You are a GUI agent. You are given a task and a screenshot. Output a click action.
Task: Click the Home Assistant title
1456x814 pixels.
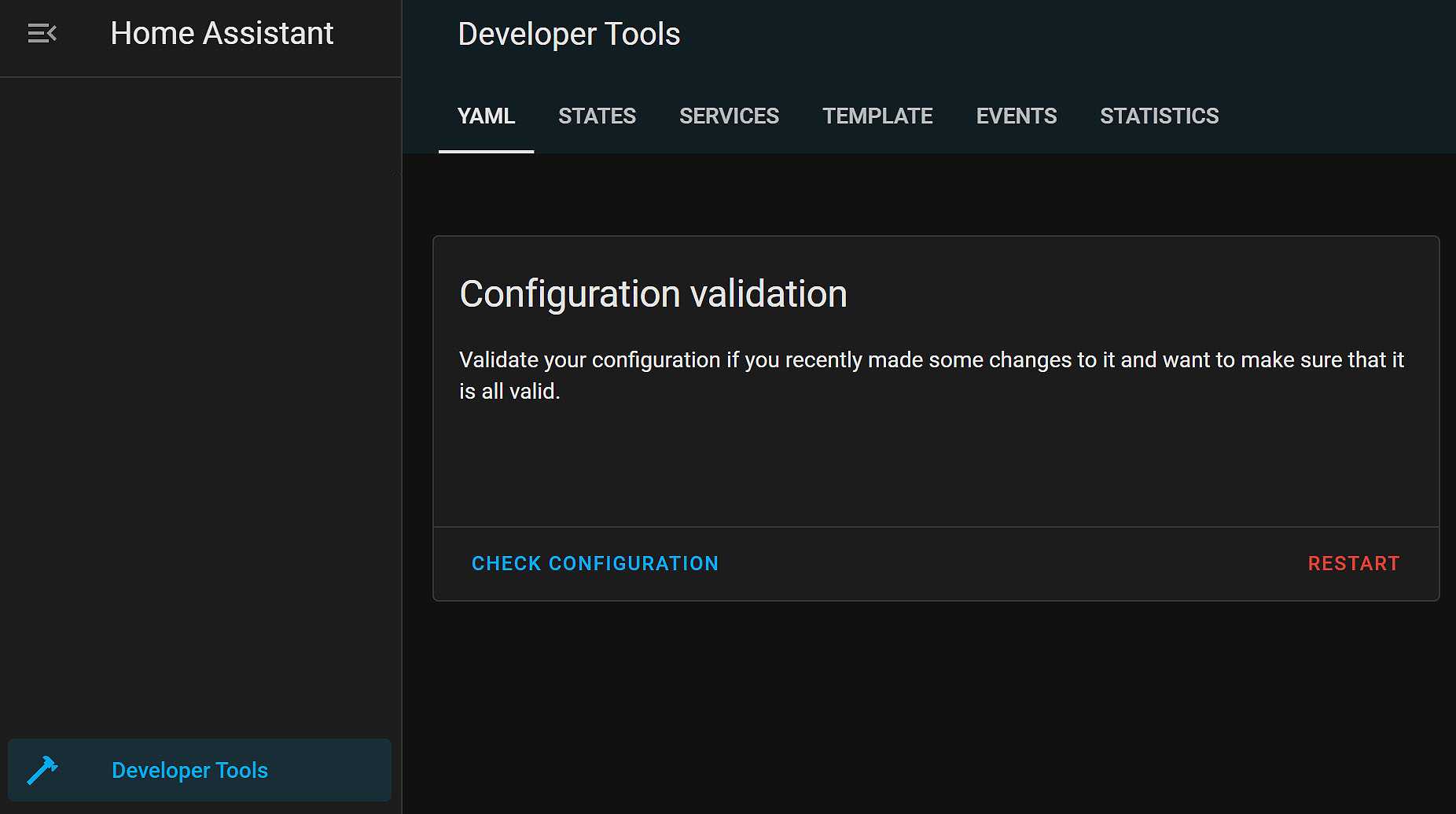point(222,34)
